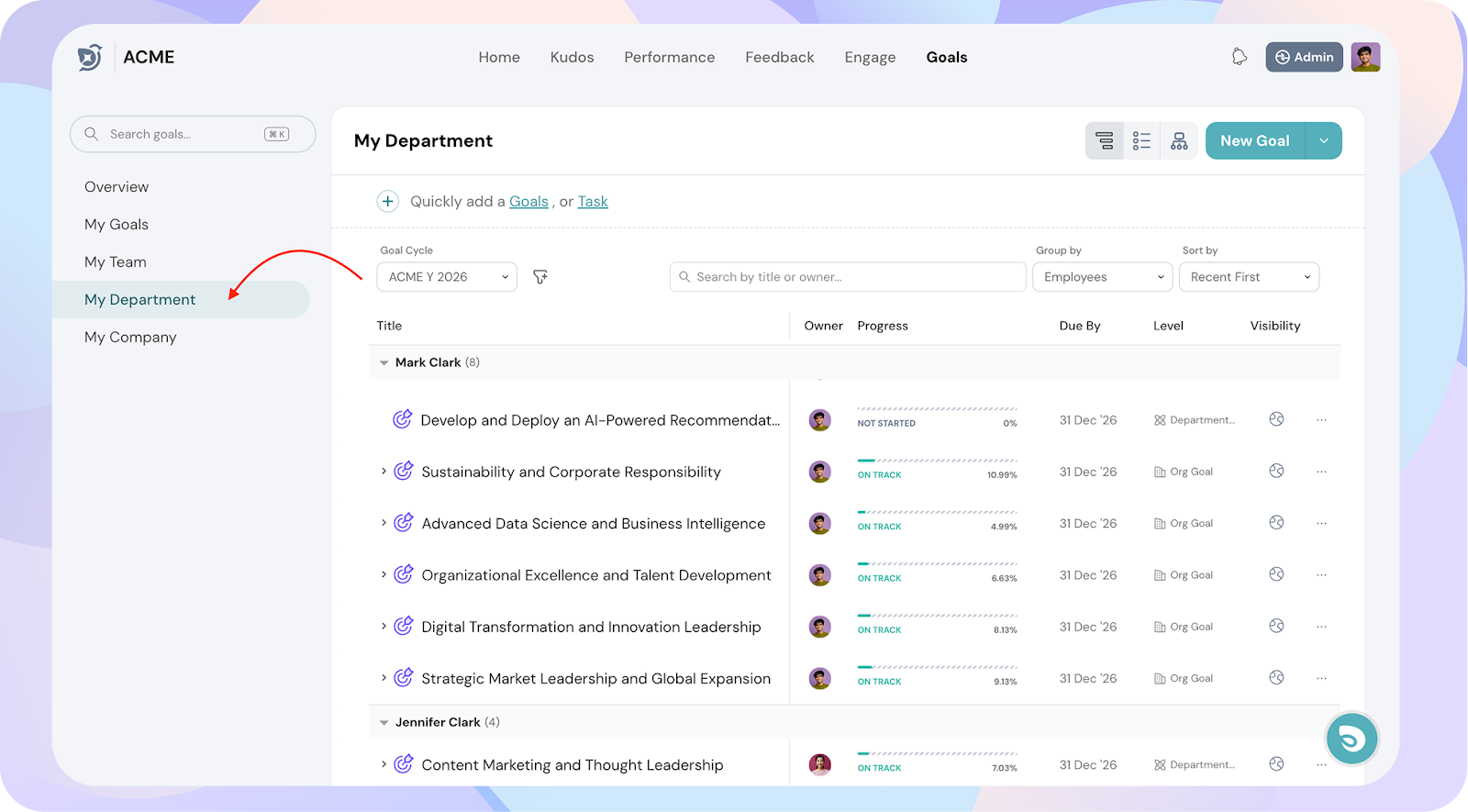This screenshot has height=812, width=1468.
Task: Collapse the Mark Clark group
Action: click(384, 363)
